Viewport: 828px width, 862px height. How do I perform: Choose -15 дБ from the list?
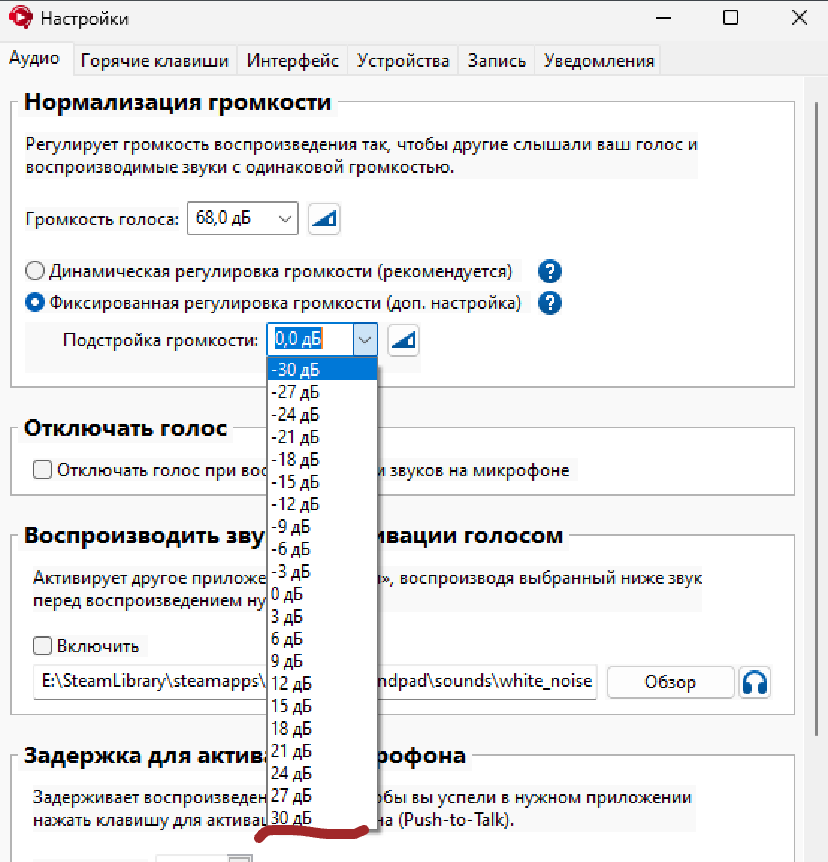pos(322,482)
